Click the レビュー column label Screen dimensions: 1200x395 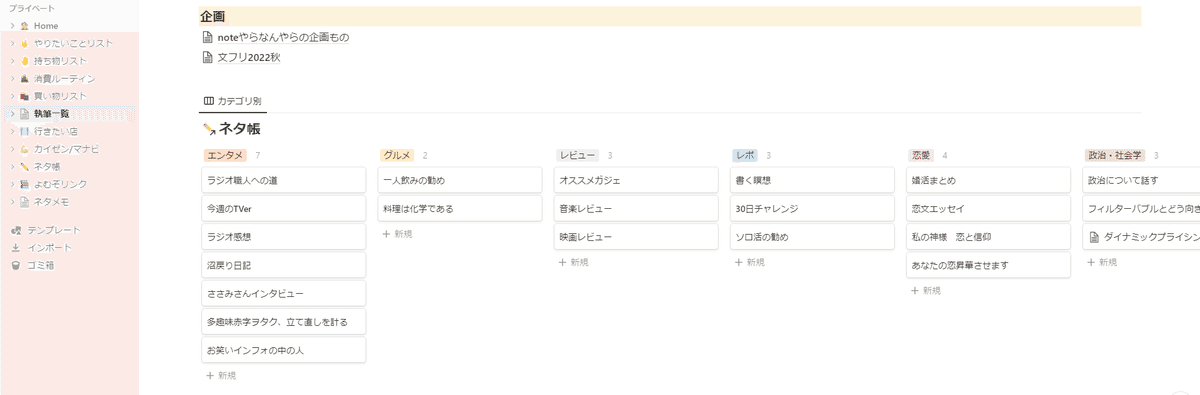[577, 155]
